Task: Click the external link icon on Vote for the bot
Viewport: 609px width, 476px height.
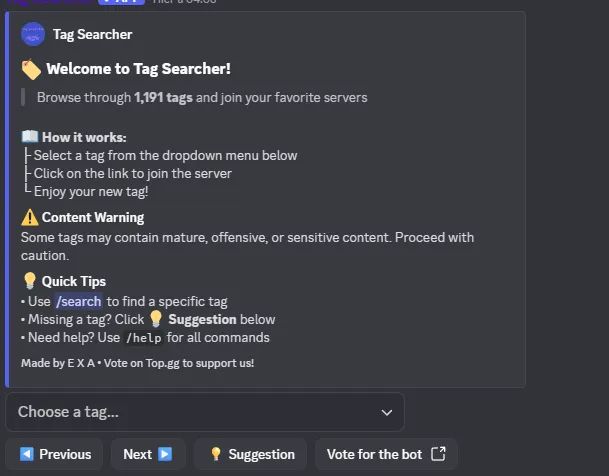Action: coord(438,454)
